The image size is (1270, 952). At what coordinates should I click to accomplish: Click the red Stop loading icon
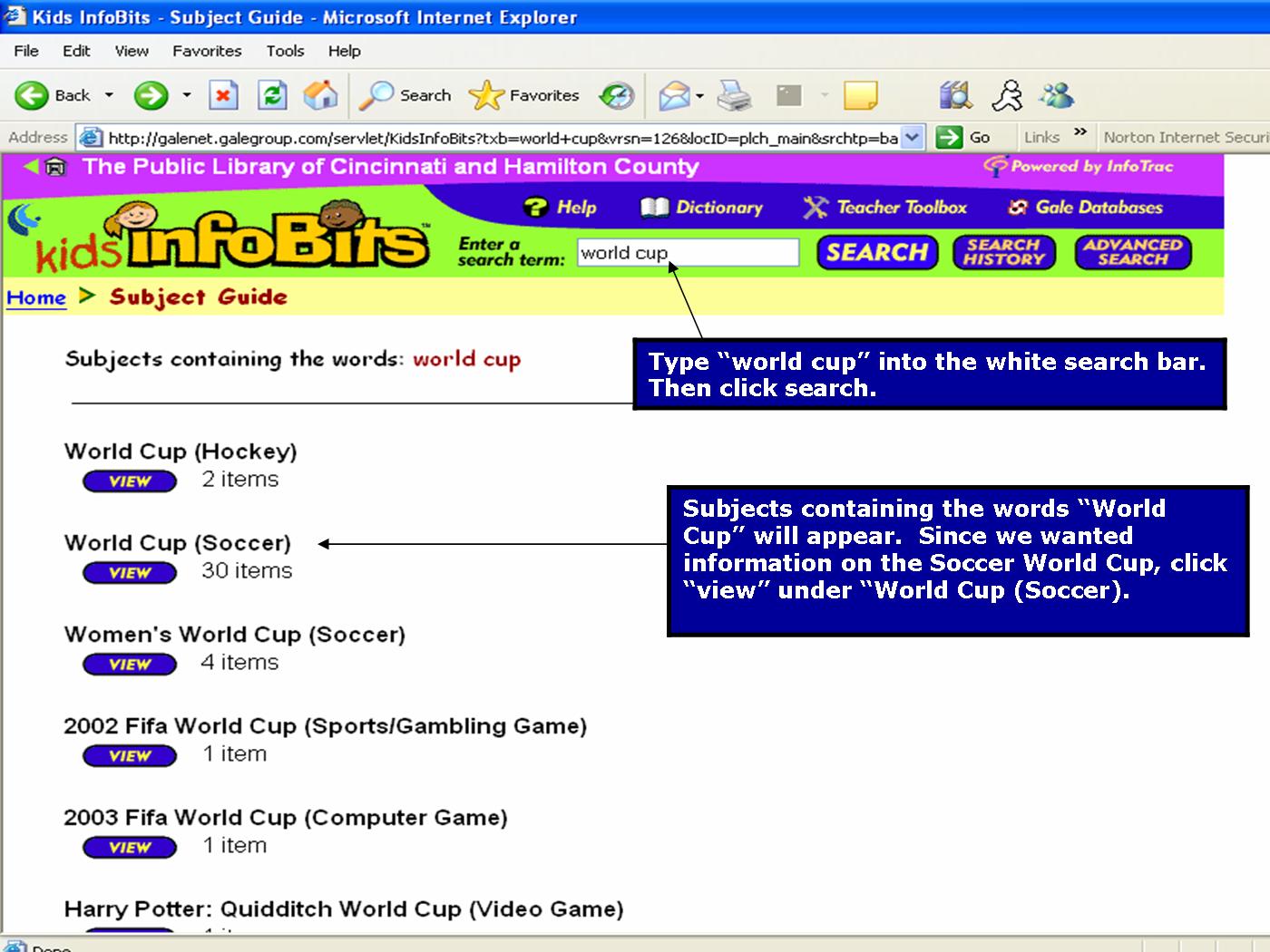click(x=223, y=95)
